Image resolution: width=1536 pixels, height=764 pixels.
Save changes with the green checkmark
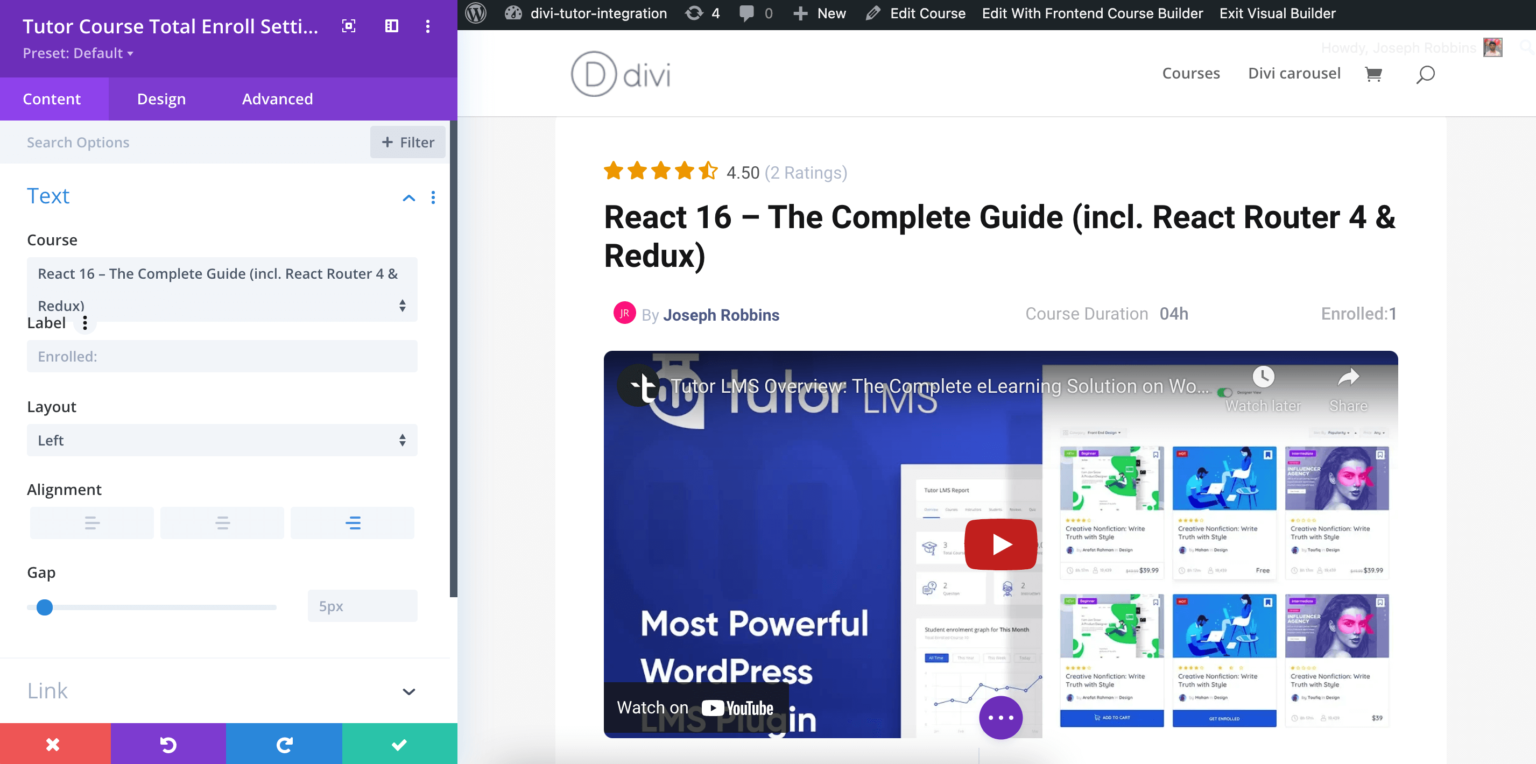399,744
